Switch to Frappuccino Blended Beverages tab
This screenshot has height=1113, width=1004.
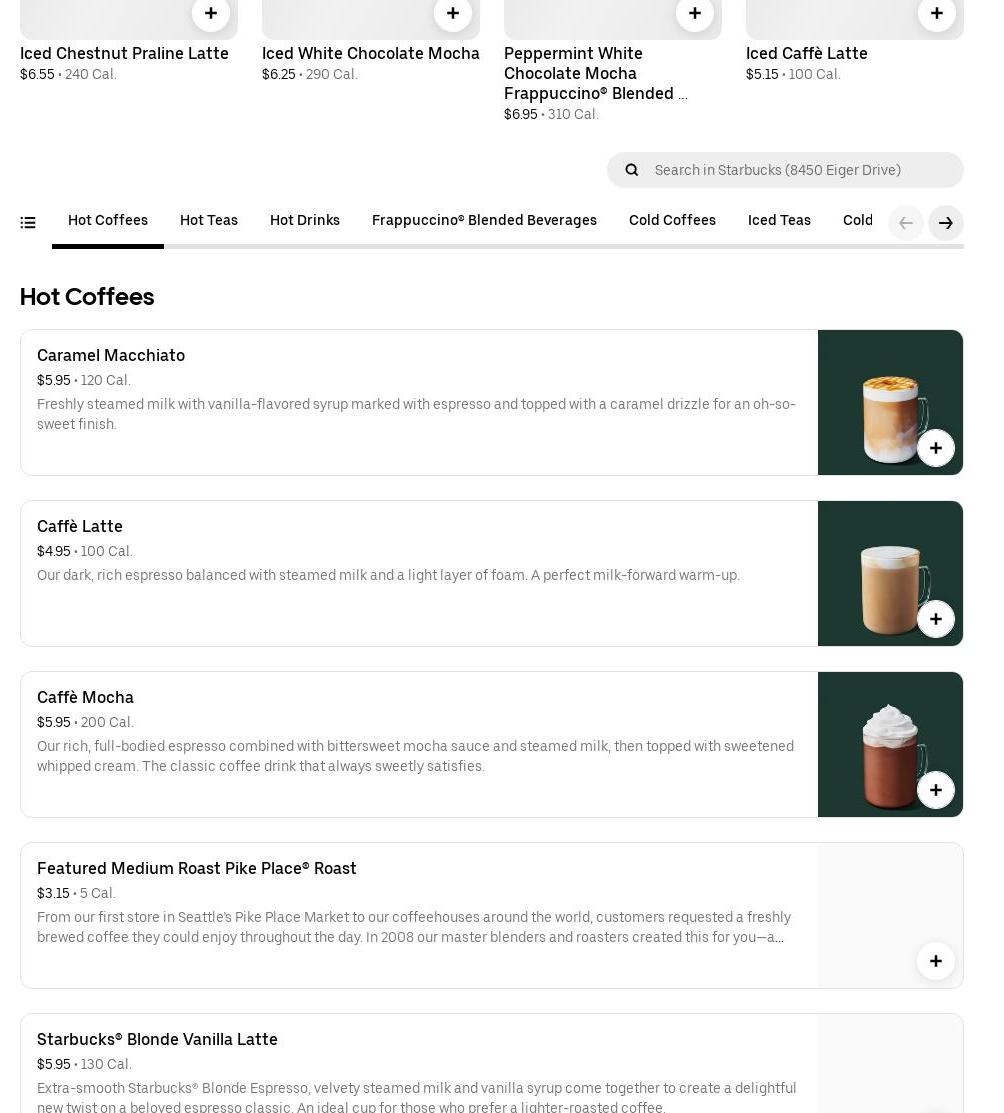click(484, 220)
